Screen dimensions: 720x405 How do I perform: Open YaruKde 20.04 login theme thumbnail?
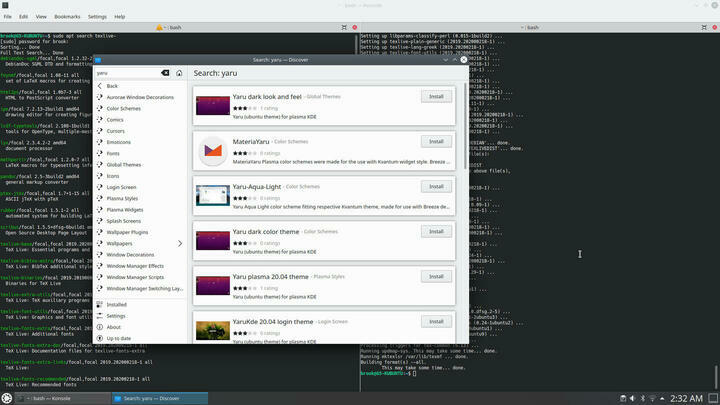[x=213, y=331]
